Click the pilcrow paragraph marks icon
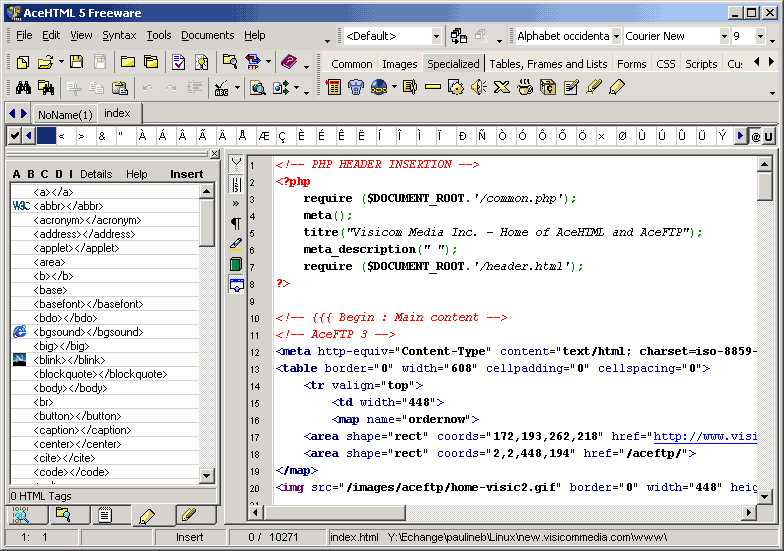The image size is (784, 551). [x=236, y=224]
